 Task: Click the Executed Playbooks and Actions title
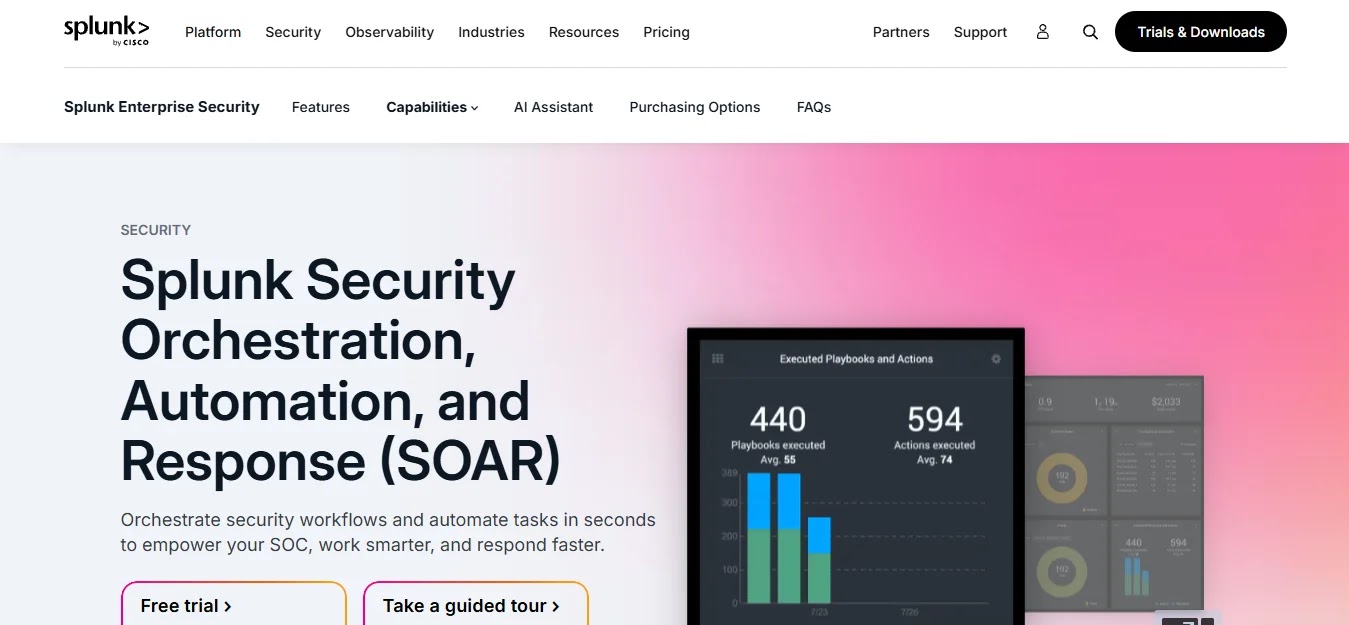coord(856,359)
